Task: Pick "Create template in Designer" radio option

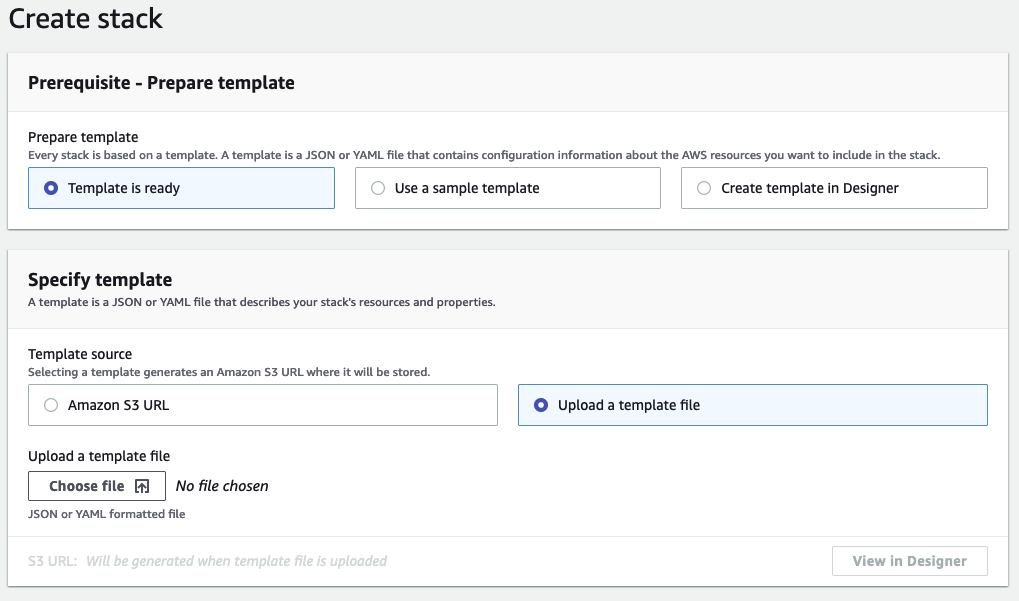Action: pyautogui.click(x=704, y=188)
